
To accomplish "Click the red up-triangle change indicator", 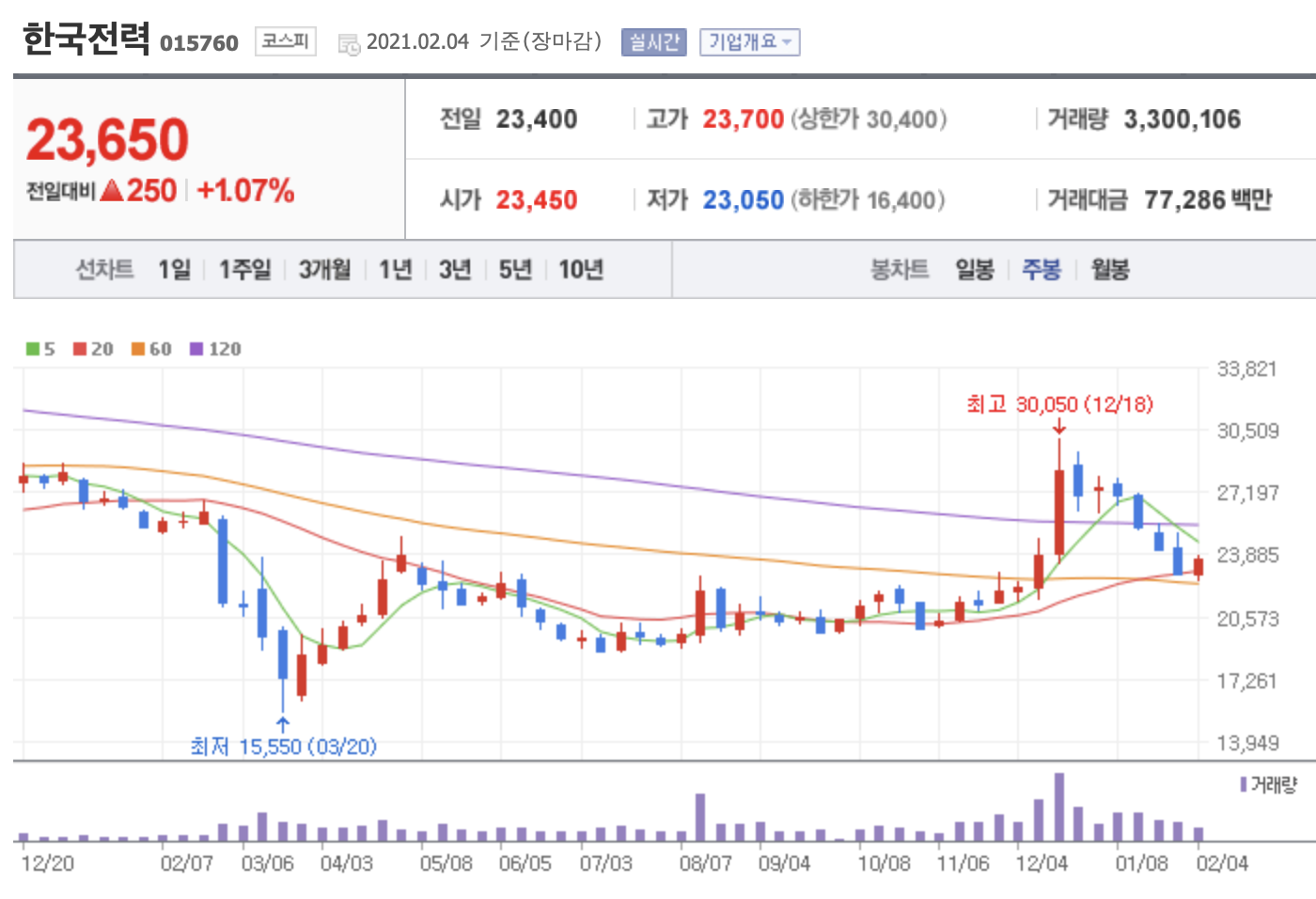I will point(112,191).
